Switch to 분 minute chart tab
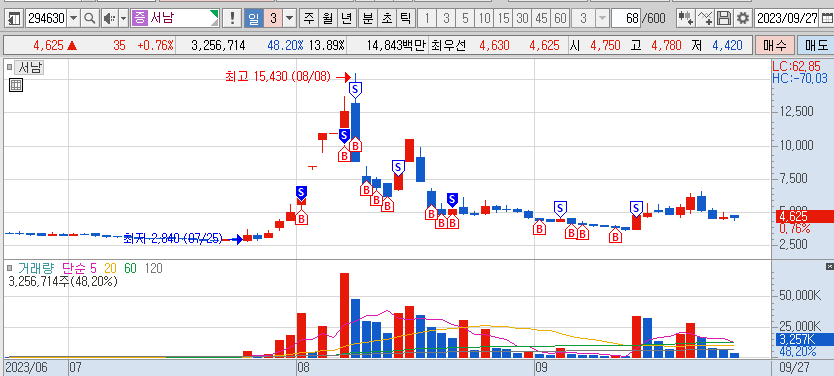 tap(367, 19)
